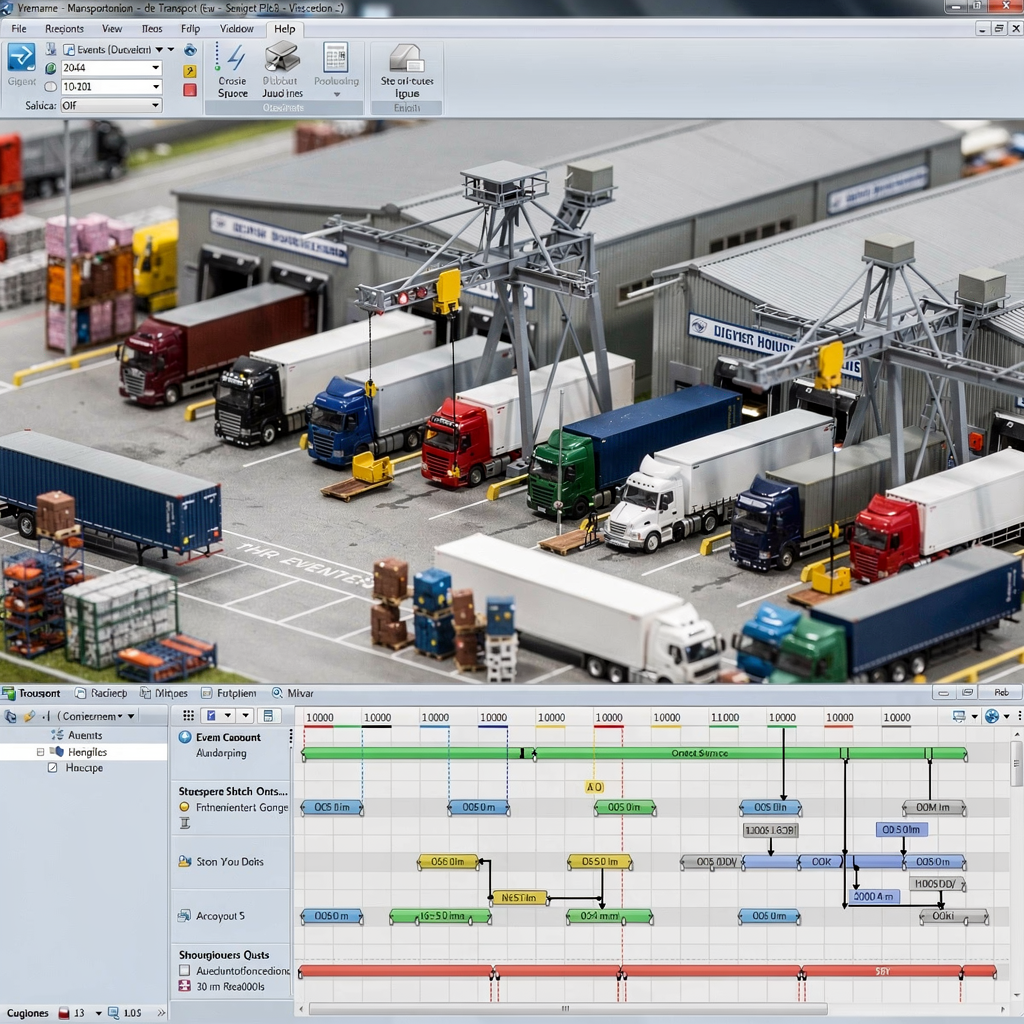Open the Help menu
The width and height of the screenshot is (1024, 1024).
pos(284,29)
